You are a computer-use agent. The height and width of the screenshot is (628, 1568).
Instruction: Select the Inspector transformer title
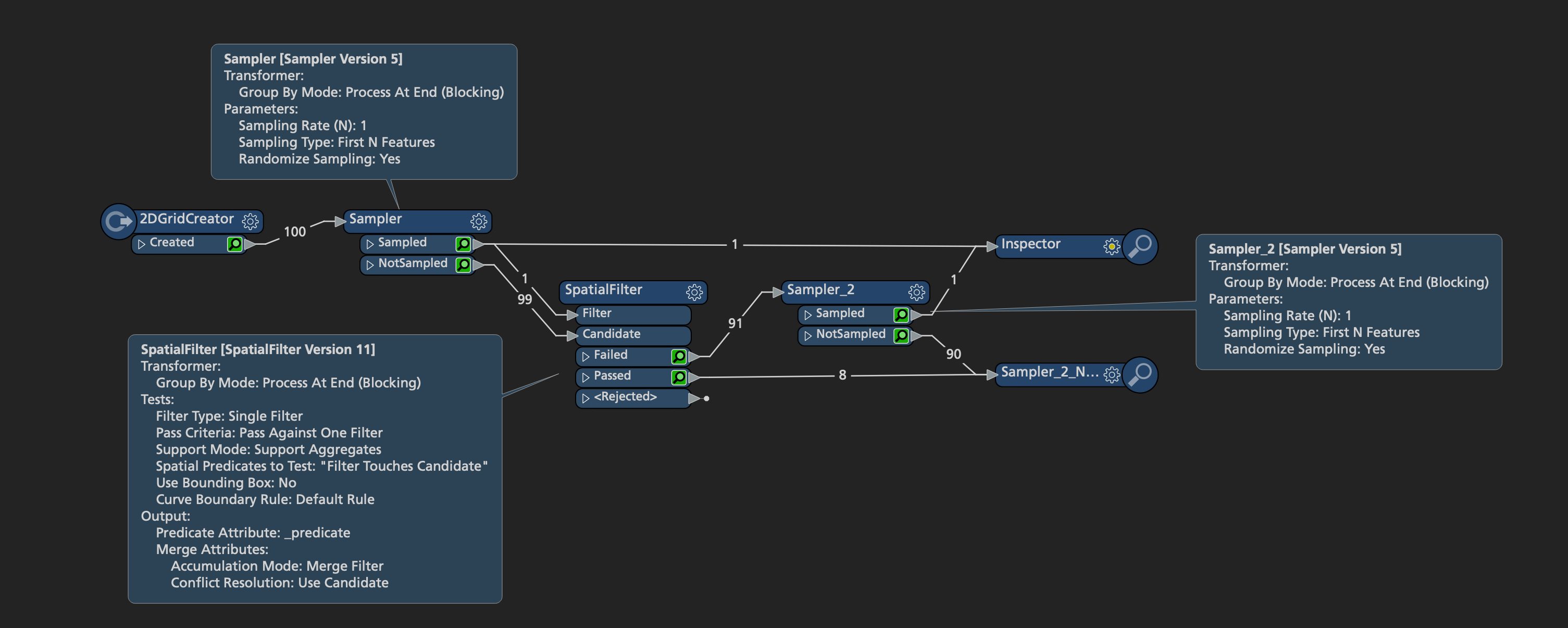(1030, 244)
